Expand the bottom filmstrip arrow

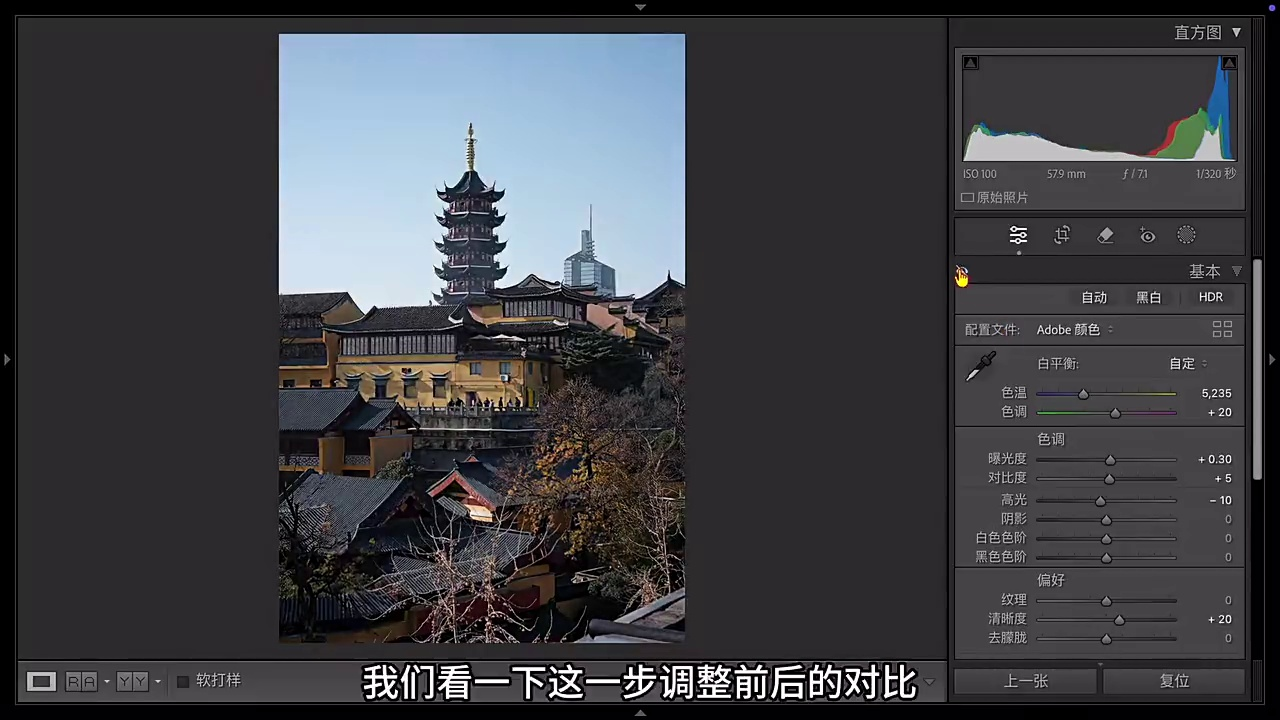(x=640, y=713)
